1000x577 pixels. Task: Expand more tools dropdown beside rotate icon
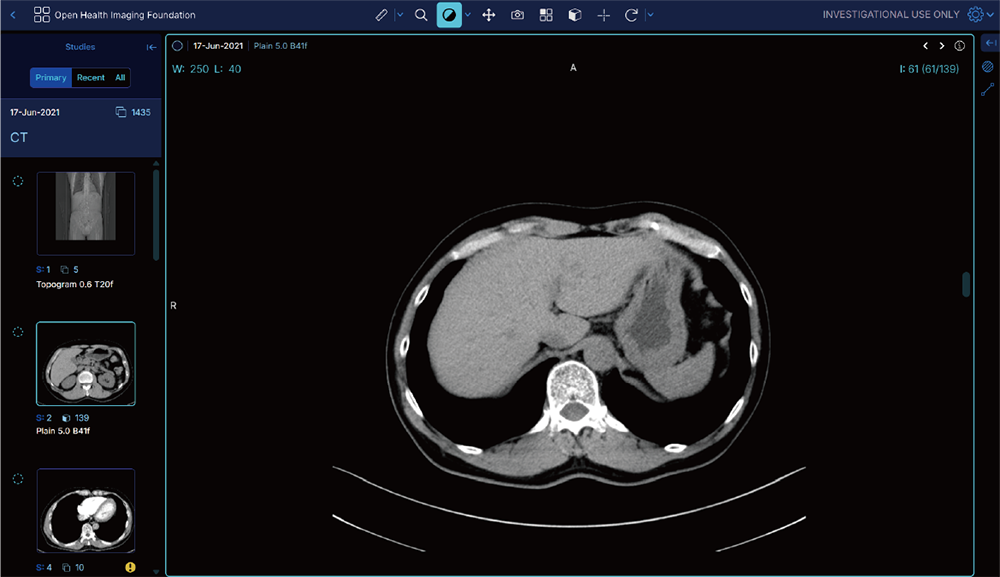(650, 15)
